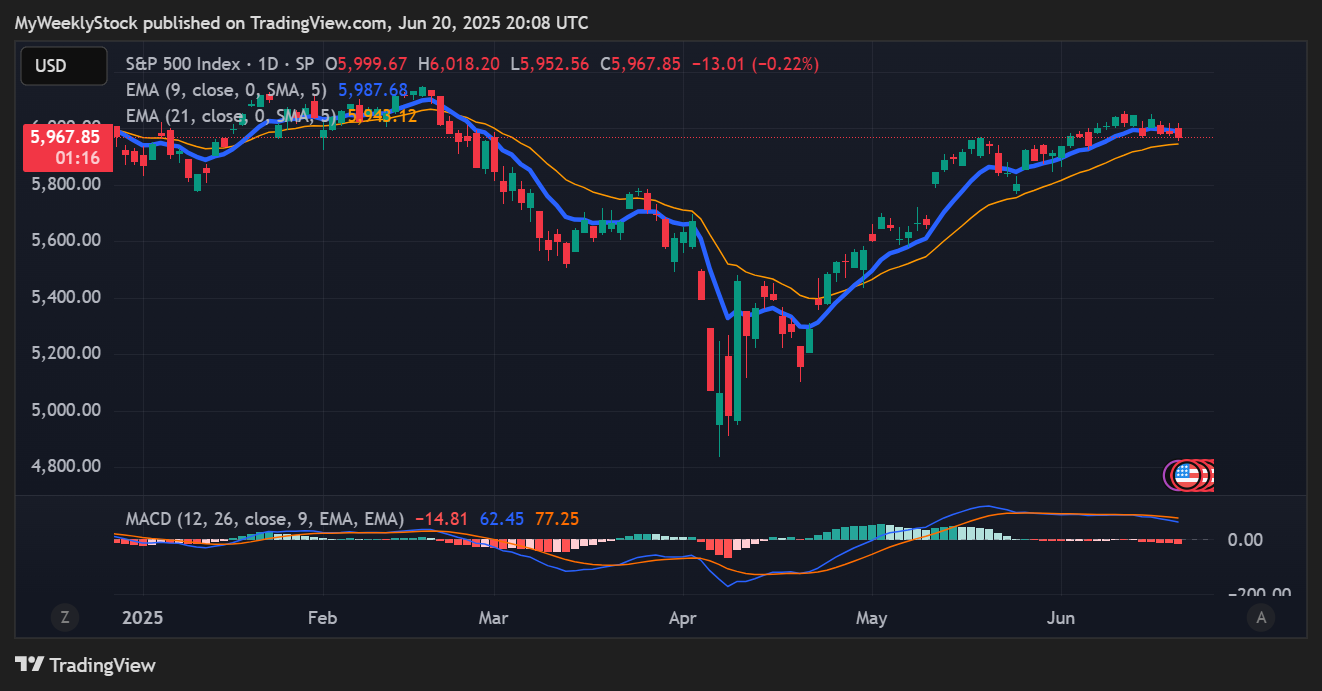Open the US flag events marker
The height and width of the screenshot is (691, 1322).
[x=1186, y=475]
